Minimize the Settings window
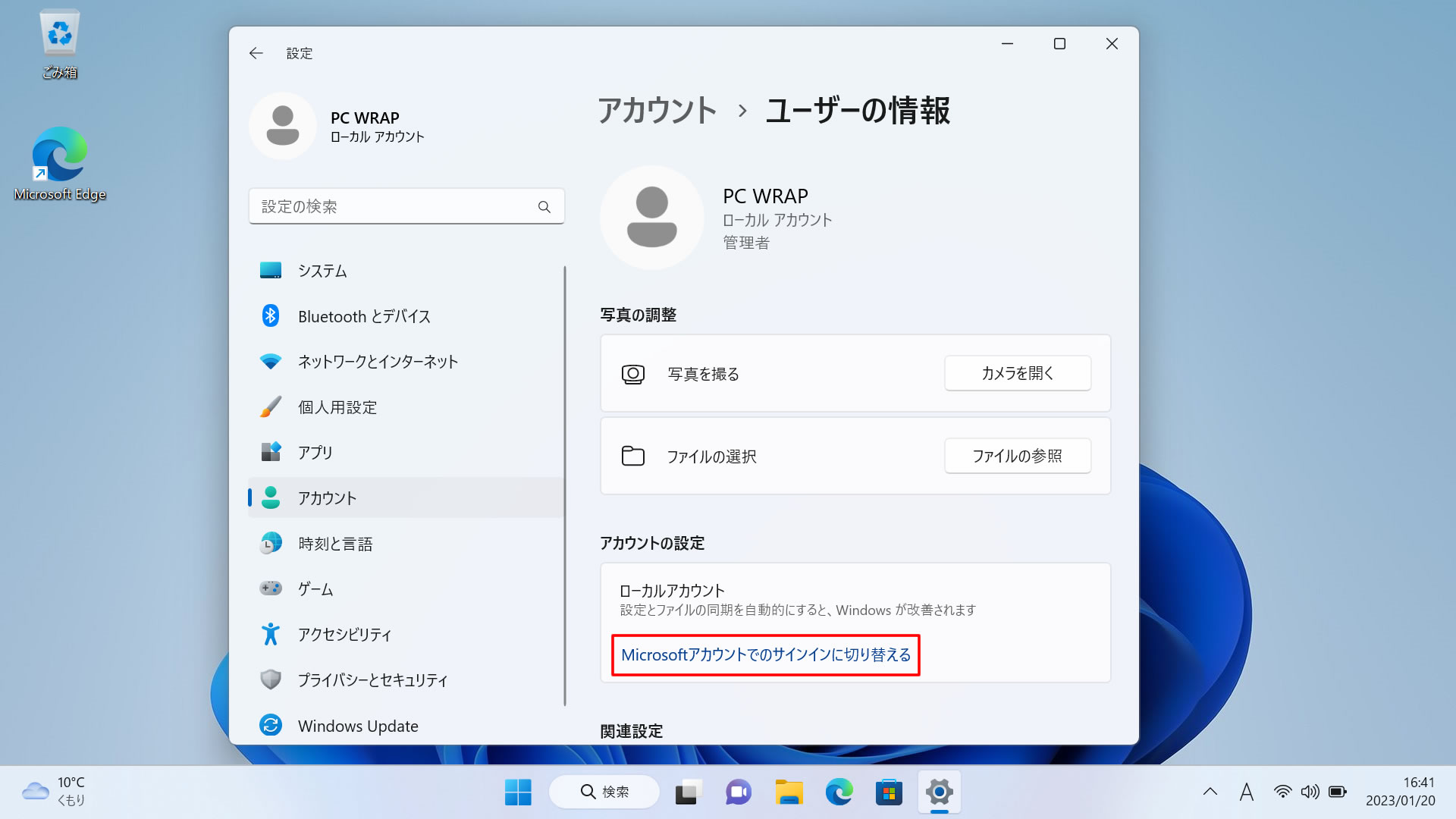1456x819 pixels. pos(1007,44)
